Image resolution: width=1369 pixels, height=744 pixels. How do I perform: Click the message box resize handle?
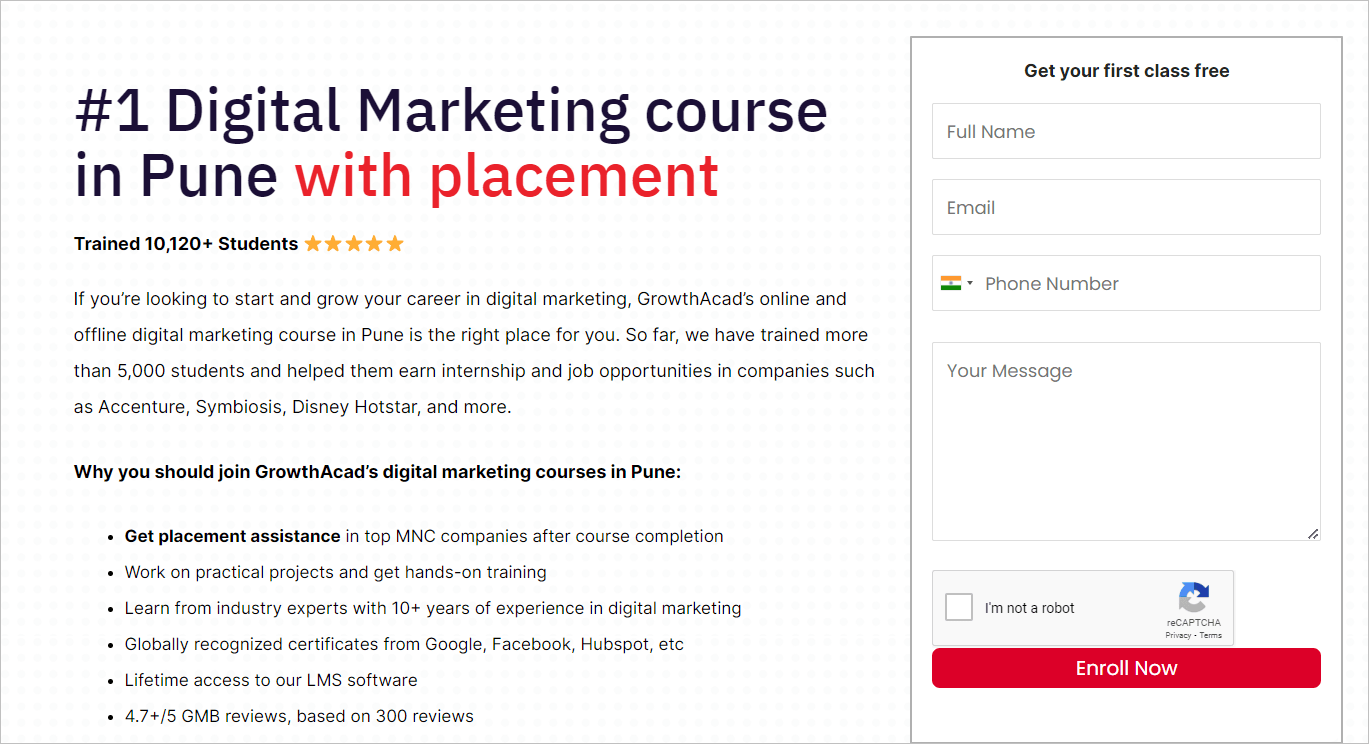pyautogui.click(x=1313, y=534)
